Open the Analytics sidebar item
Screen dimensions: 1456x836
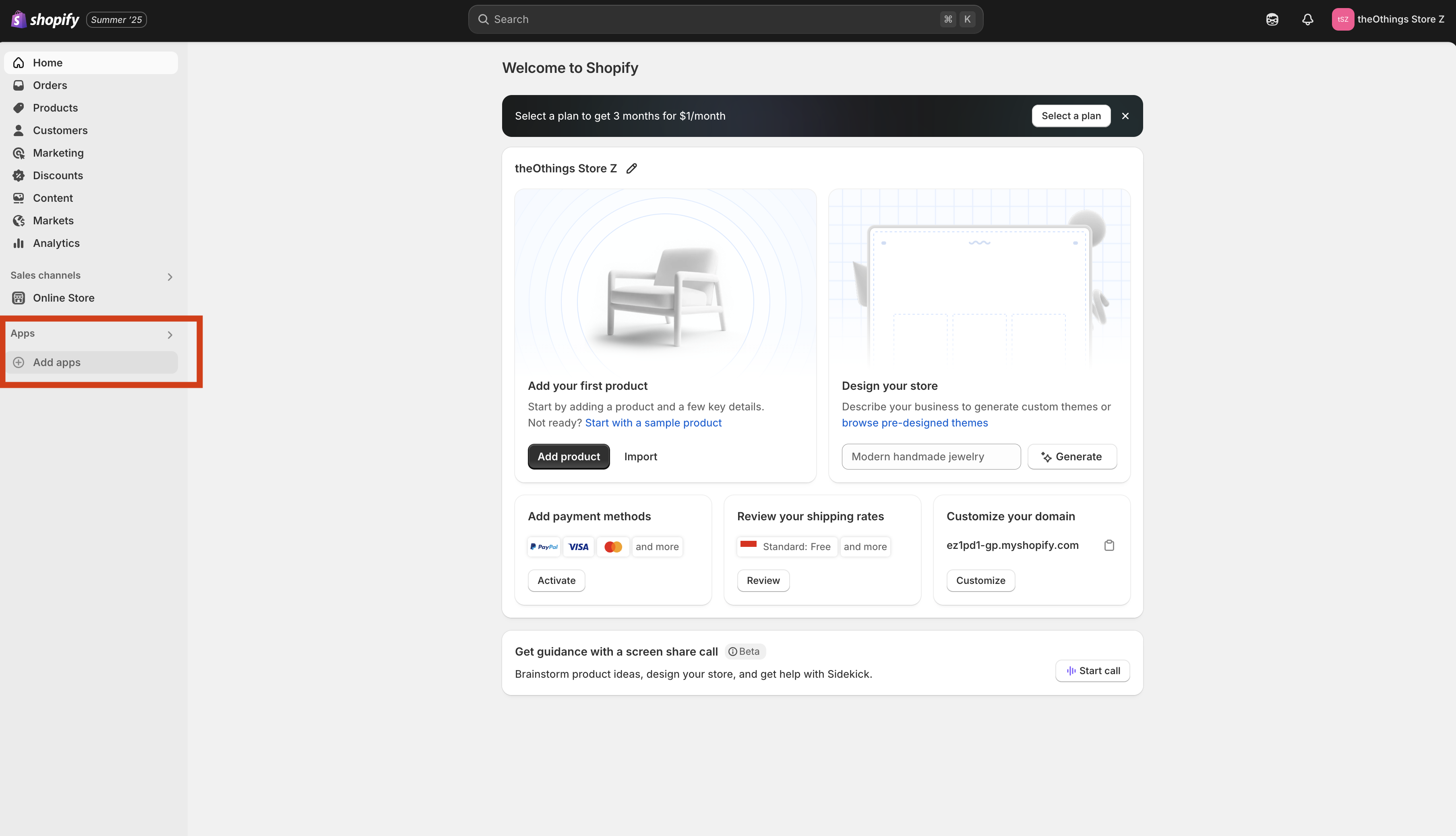pyautogui.click(x=56, y=243)
